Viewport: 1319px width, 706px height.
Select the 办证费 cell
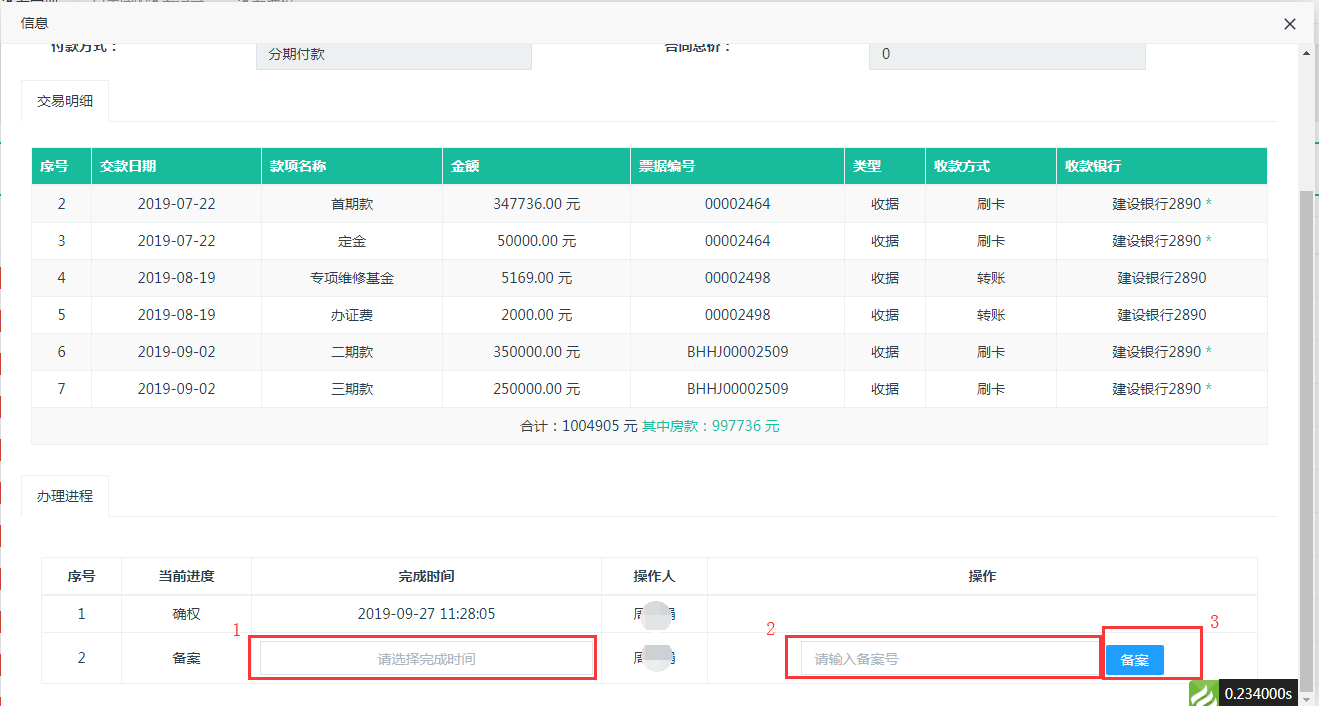click(352, 315)
